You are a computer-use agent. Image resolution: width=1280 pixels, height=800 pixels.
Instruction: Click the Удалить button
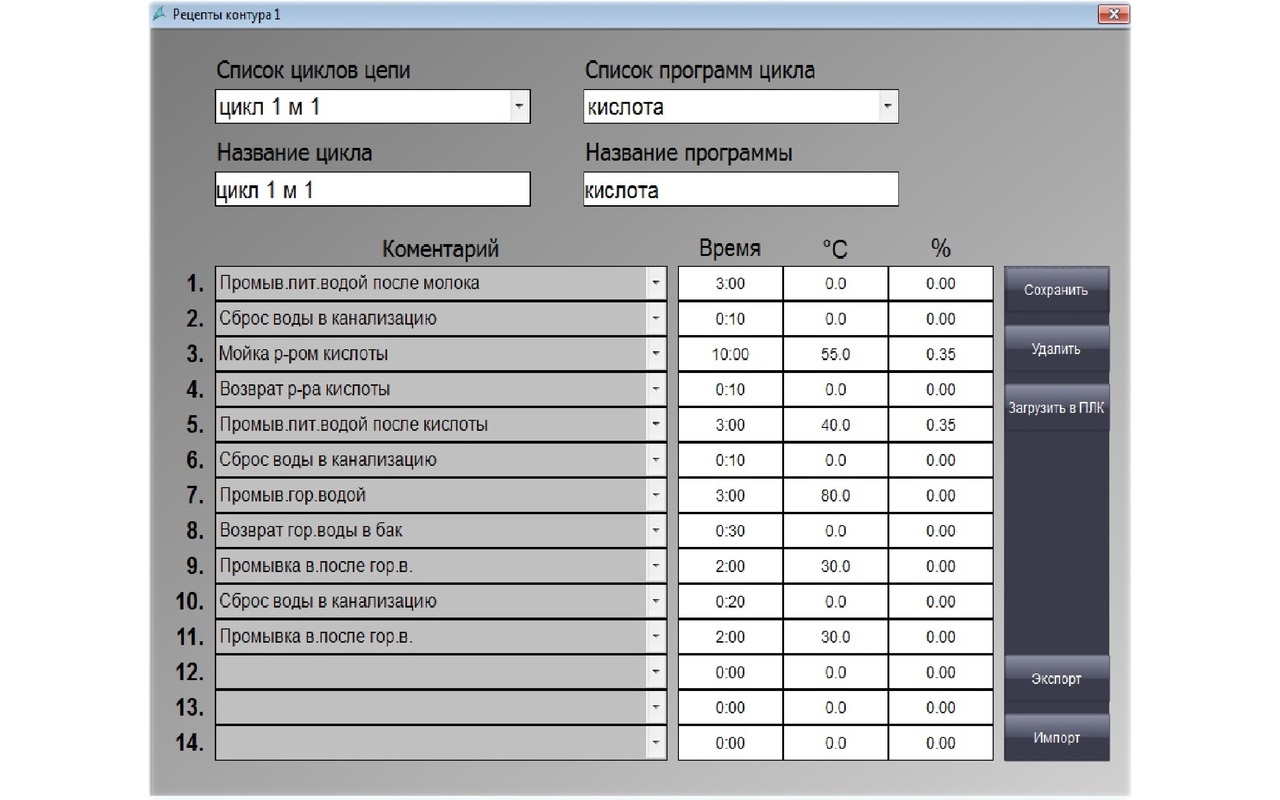point(1056,350)
